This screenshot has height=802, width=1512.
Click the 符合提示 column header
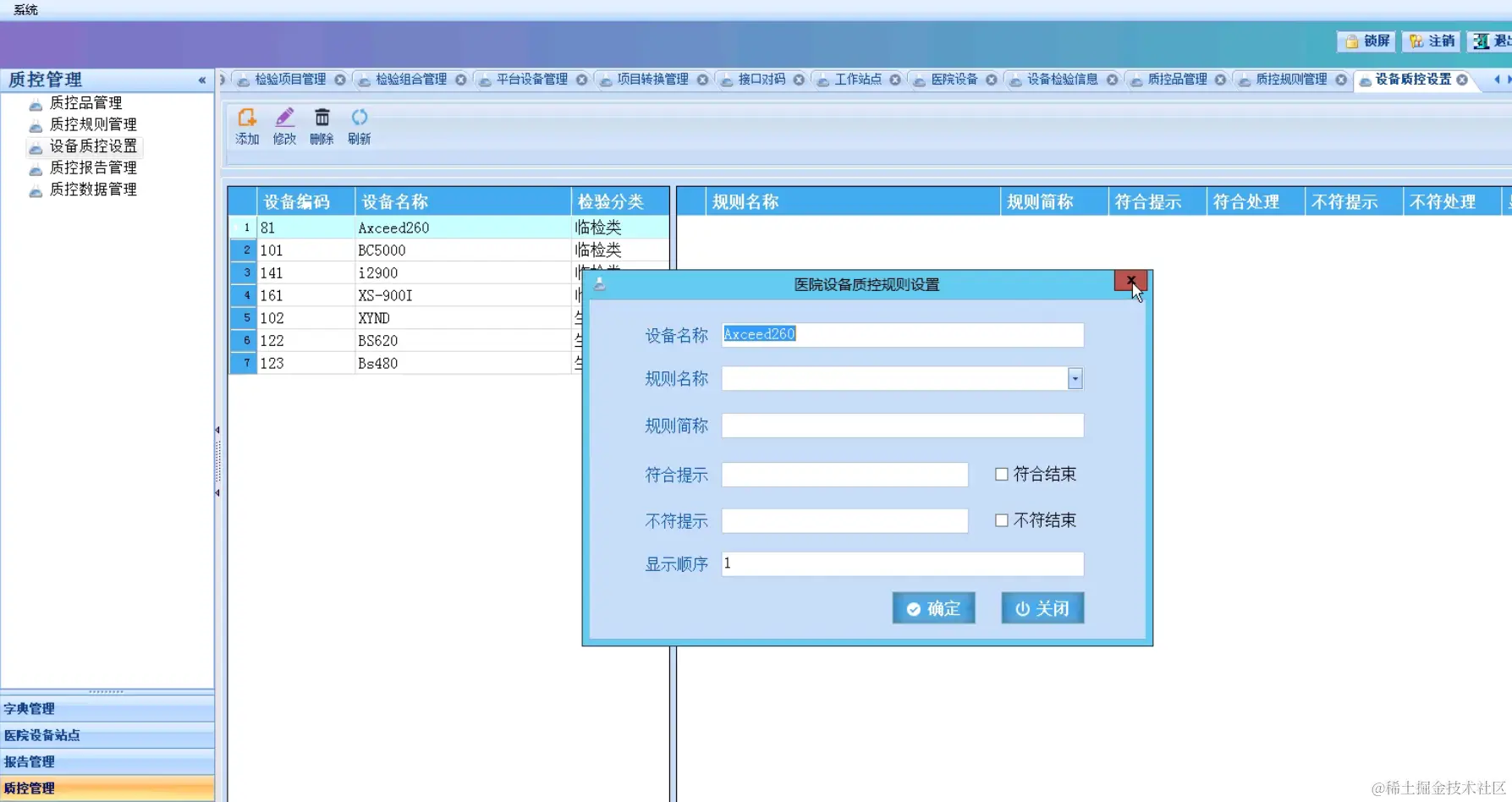tap(1157, 201)
